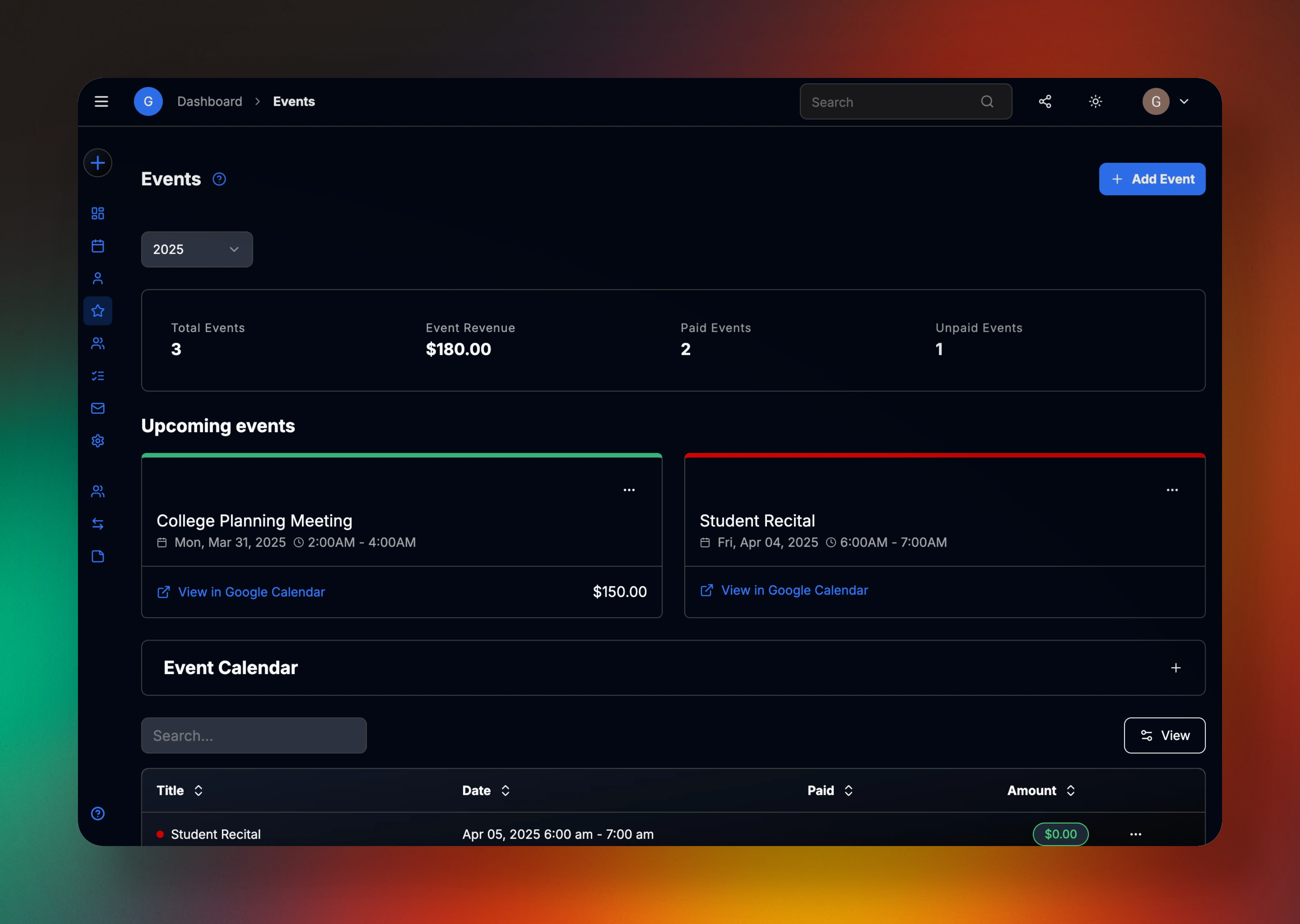
Task: Click the Event Revenue $180.00 value
Action: 459,349
